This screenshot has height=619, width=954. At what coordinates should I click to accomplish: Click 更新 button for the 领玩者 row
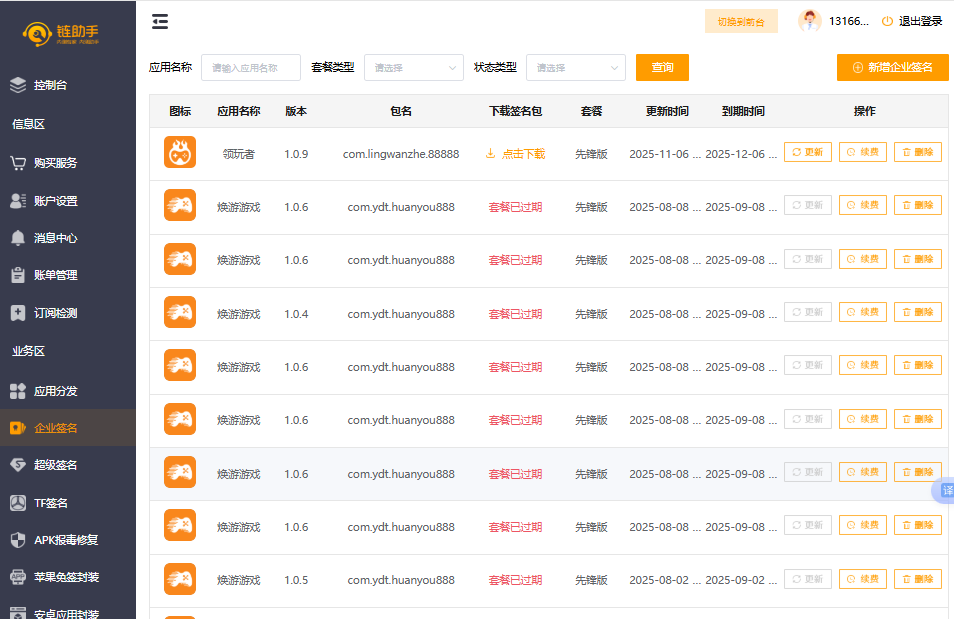click(807, 153)
